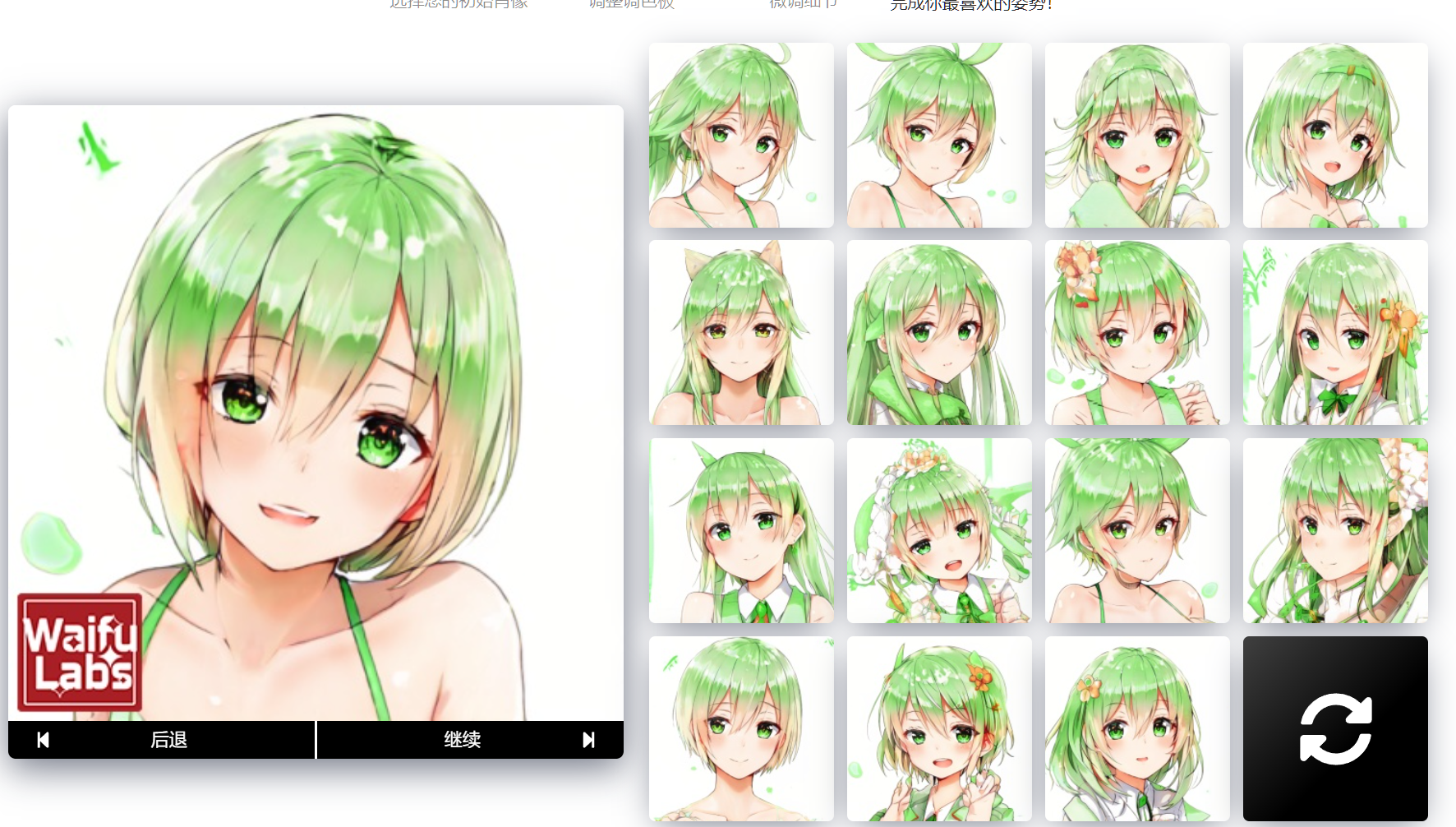This screenshot has width=1456, height=827.
Task: Select the cat-eared girl portrait thumbnail
Action: click(x=741, y=332)
